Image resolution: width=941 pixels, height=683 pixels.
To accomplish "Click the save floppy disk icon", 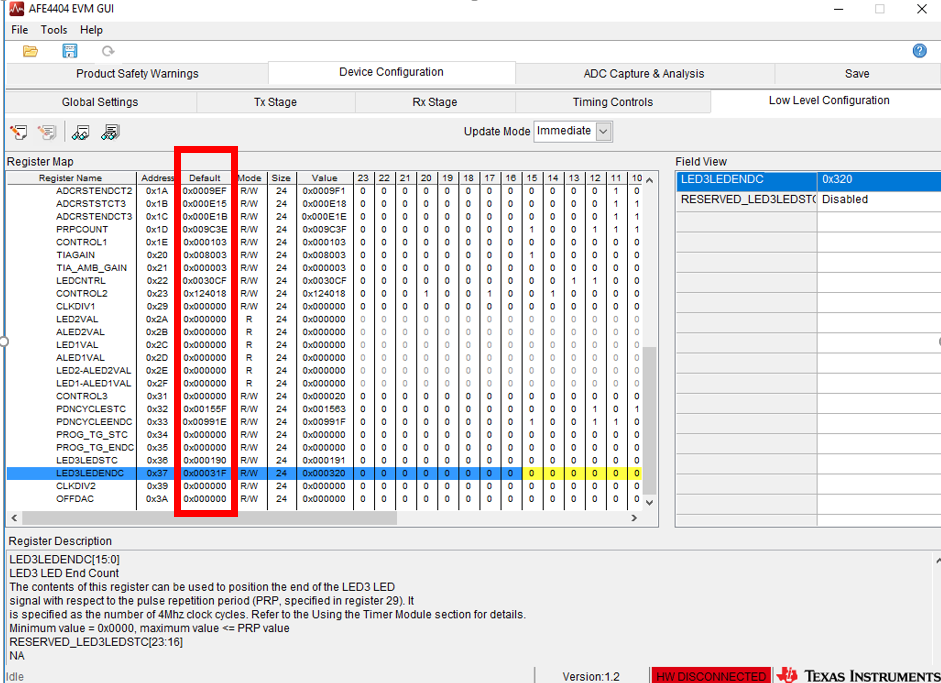I will pos(70,51).
